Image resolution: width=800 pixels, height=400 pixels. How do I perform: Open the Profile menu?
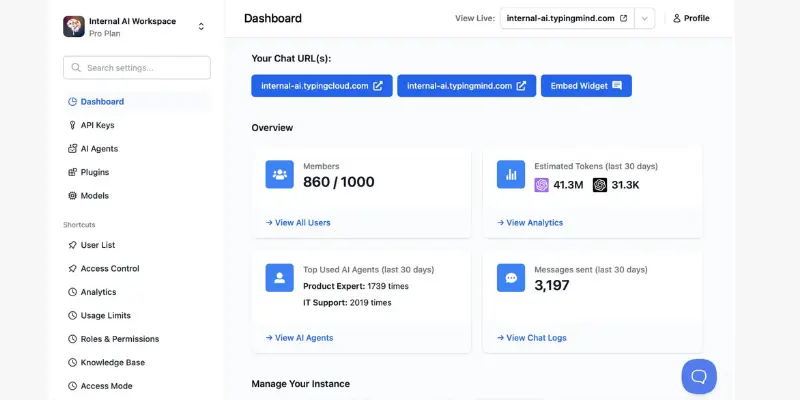tap(691, 18)
